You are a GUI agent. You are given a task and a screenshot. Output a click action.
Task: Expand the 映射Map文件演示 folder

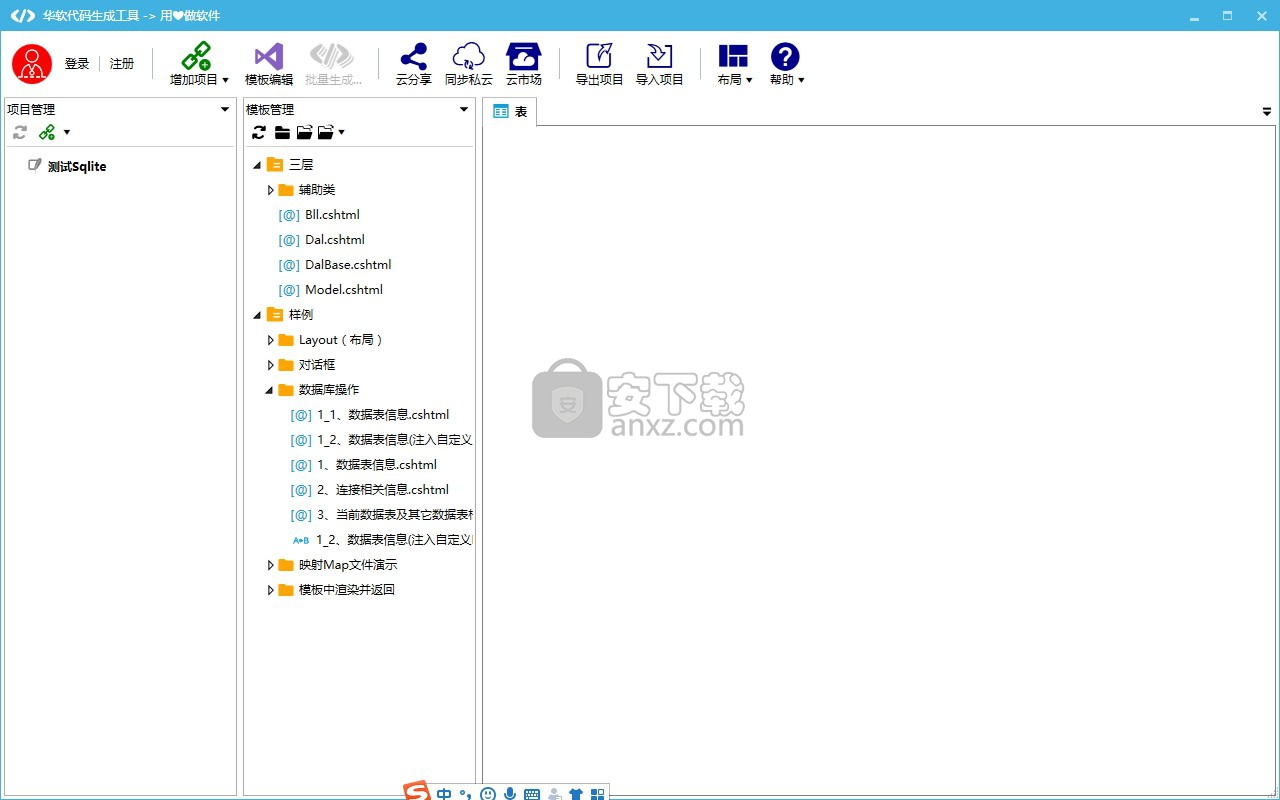click(271, 565)
